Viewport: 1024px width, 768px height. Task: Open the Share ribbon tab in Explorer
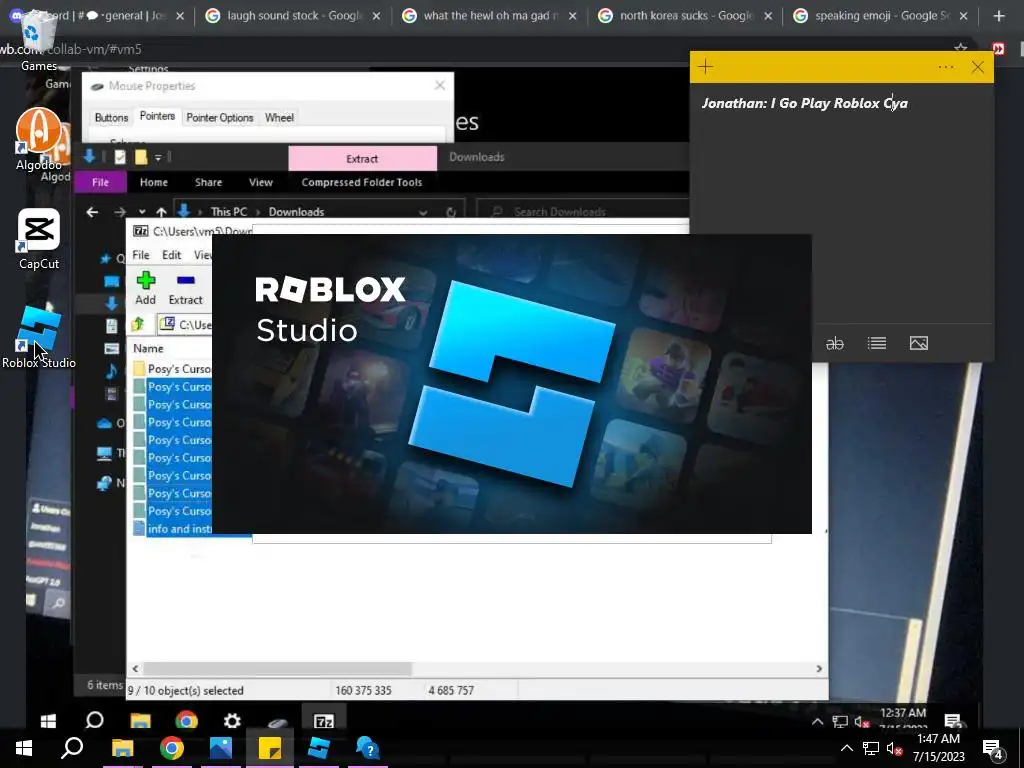pyautogui.click(x=208, y=182)
